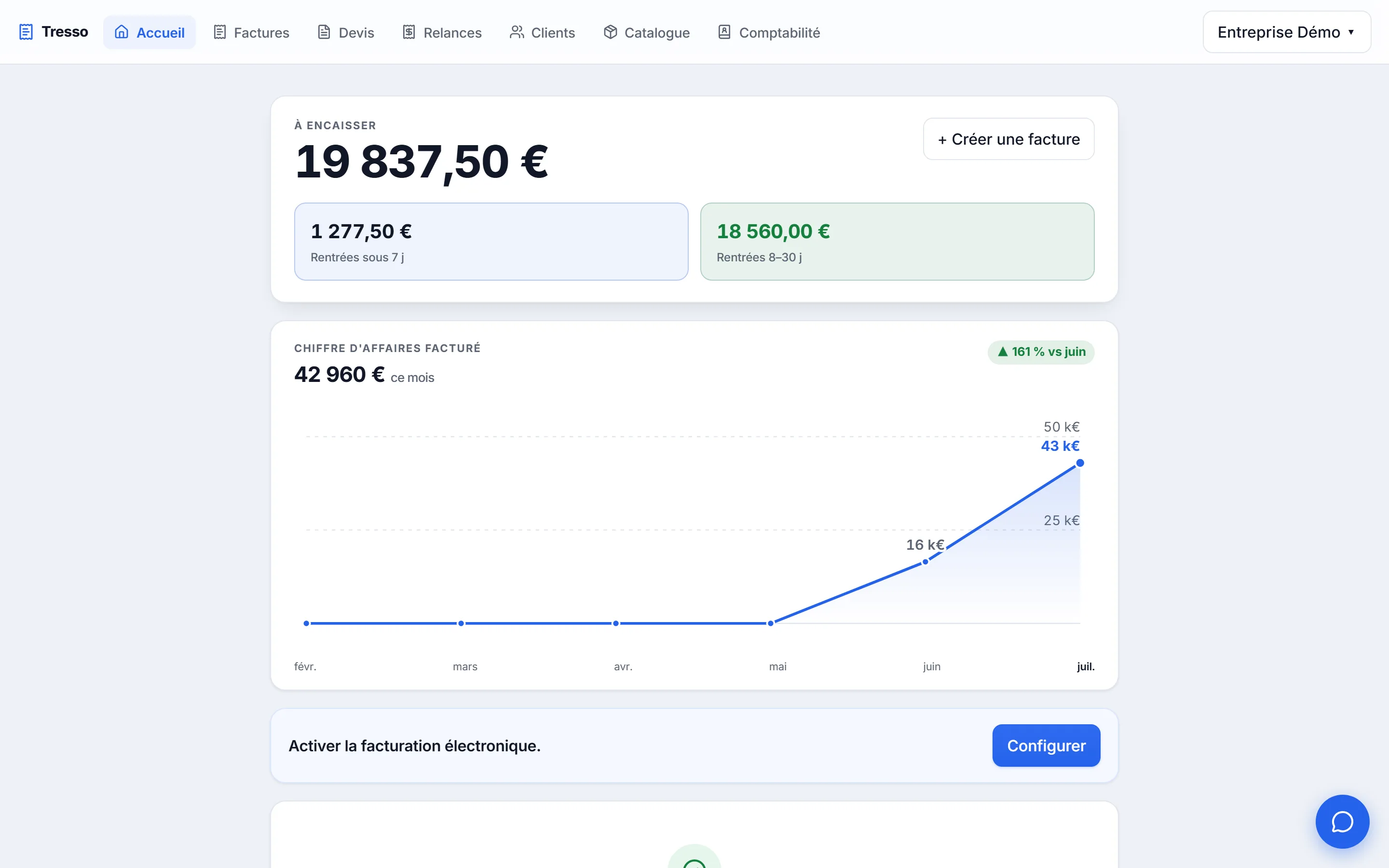Open the Entreprise Démo company dropdown
The height and width of the screenshot is (868, 1389).
1286,32
